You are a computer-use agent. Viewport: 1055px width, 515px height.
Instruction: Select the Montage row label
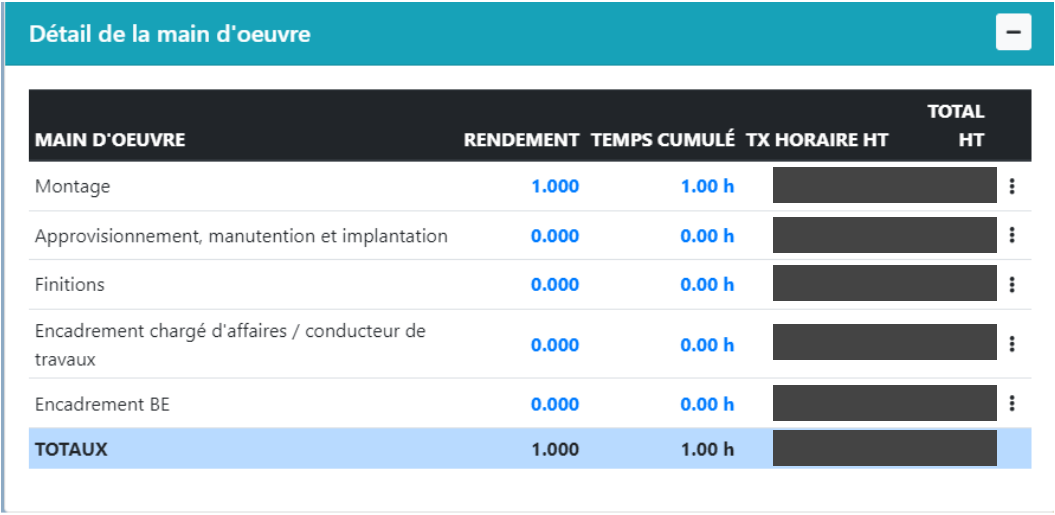[72, 187]
